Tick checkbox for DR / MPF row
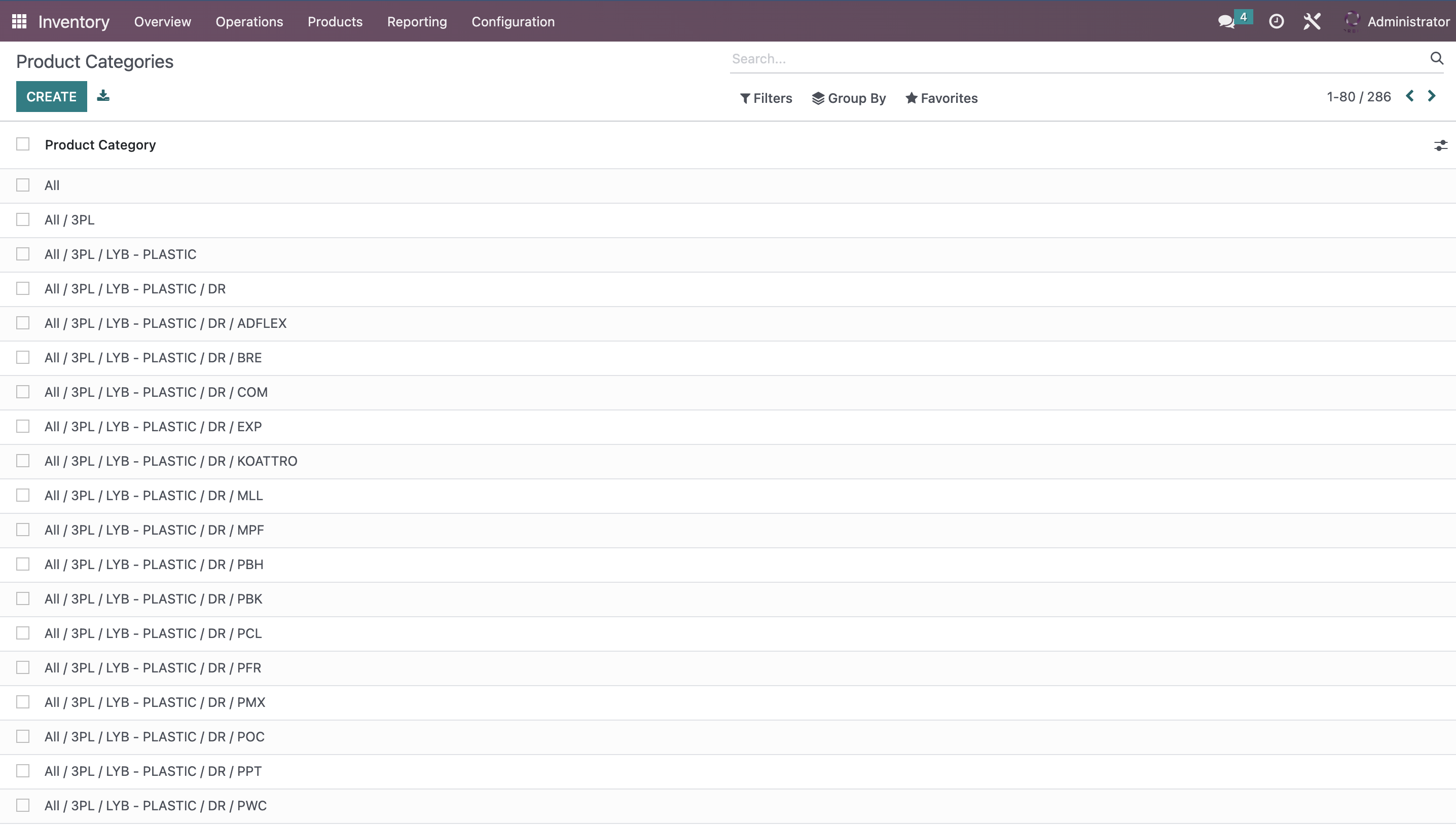 point(23,530)
